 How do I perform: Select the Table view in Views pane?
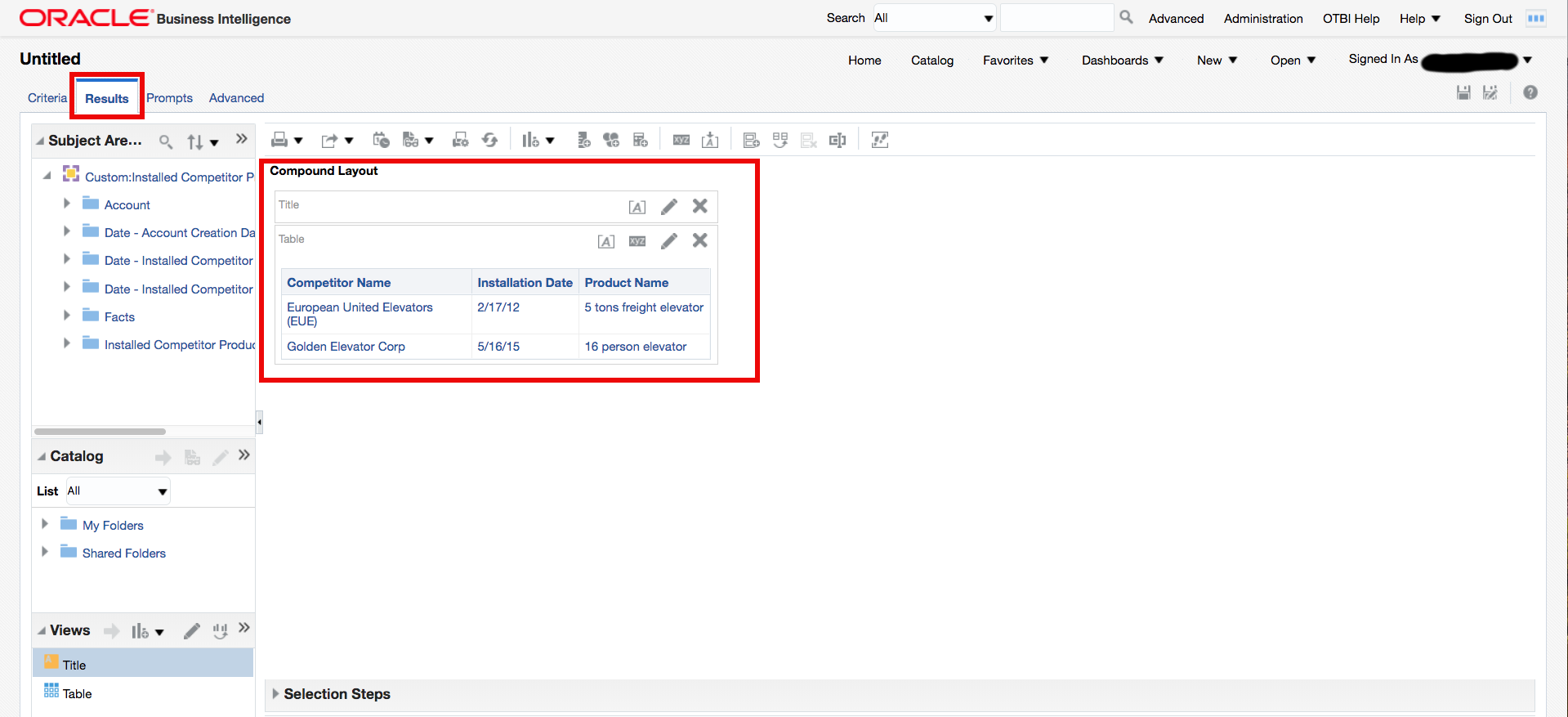pyautogui.click(x=77, y=694)
